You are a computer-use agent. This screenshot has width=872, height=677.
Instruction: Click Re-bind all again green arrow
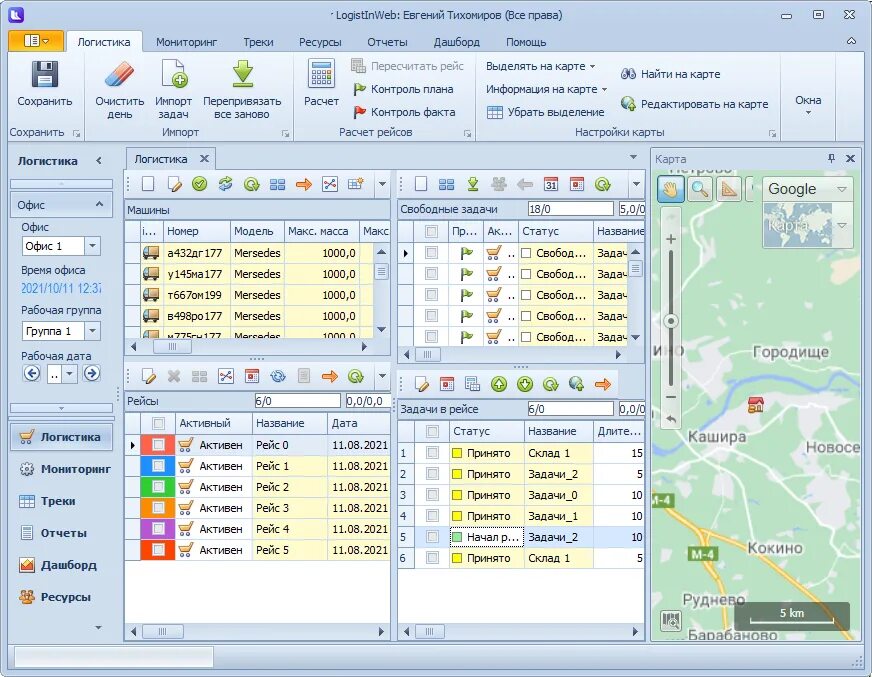pyautogui.click(x=242, y=74)
